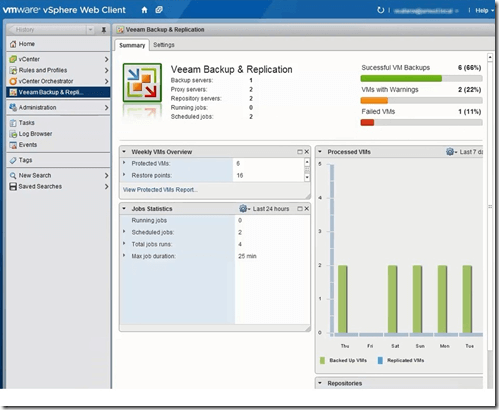Click the vCenter icon in navigator
Image resolution: width=499 pixels, height=410 pixels.
point(13,59)
